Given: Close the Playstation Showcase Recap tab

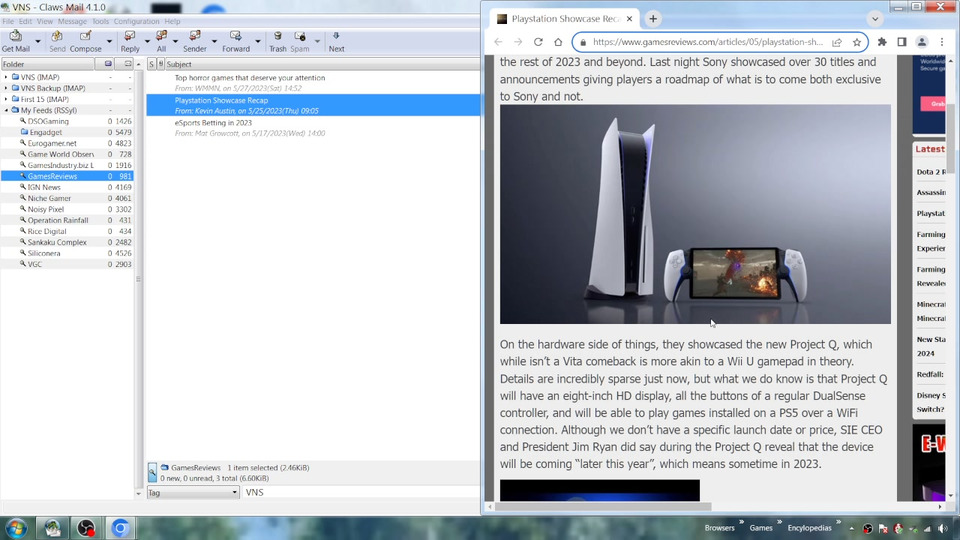Looking at the screenshot, I should [629, 19].
